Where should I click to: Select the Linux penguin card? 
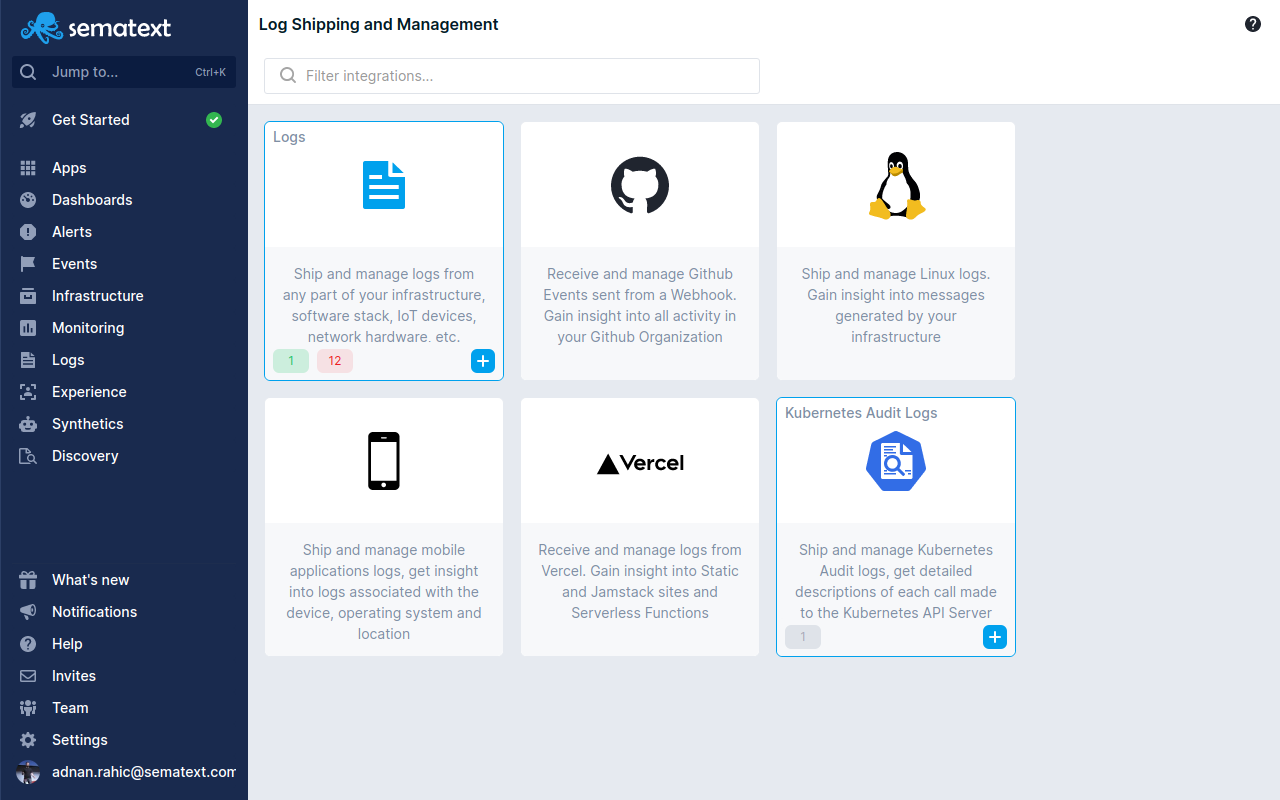click(x=896, y=251)
